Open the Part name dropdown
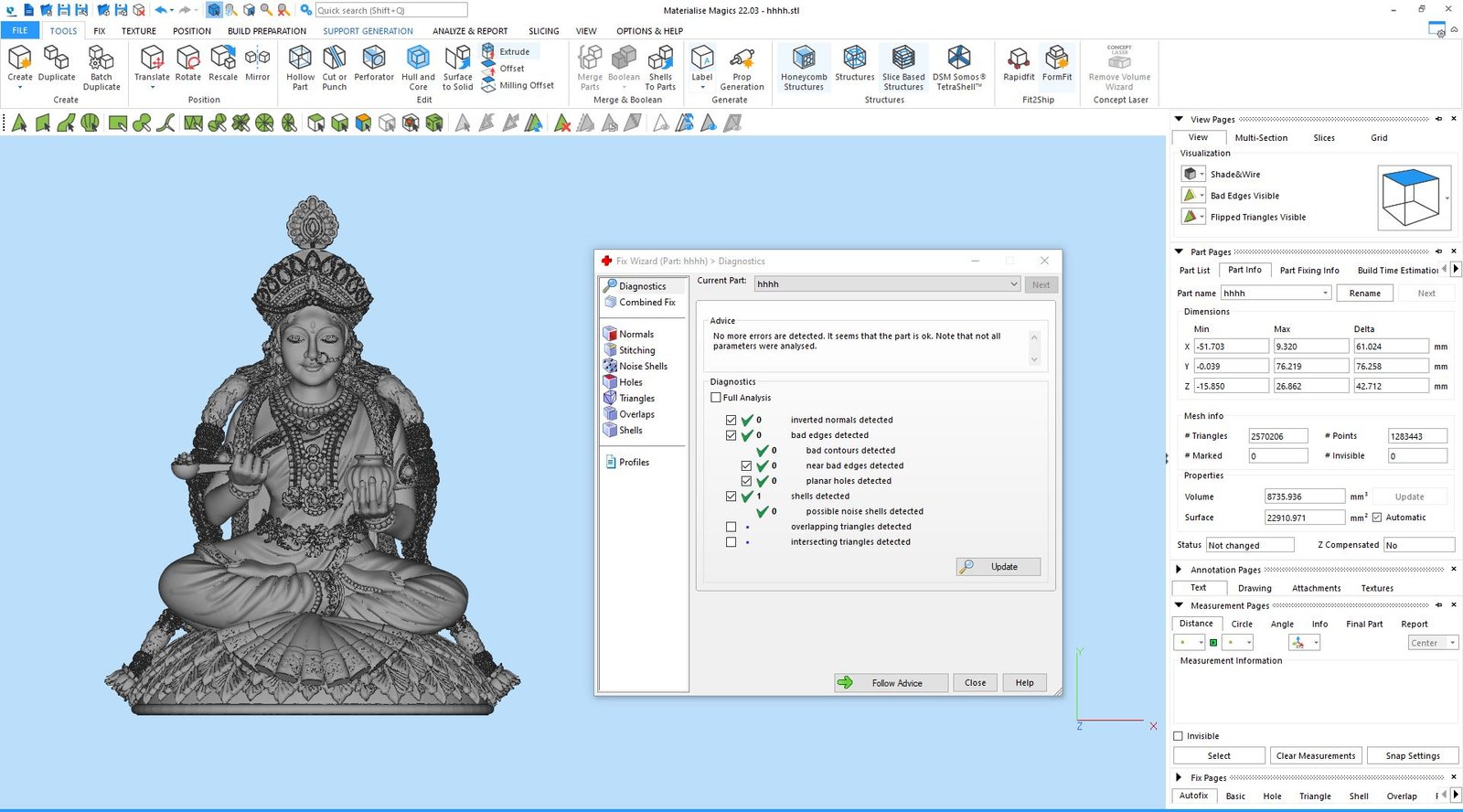Image resolution: width=1463 pixels, height=812 pixels. pos(1325,294)
